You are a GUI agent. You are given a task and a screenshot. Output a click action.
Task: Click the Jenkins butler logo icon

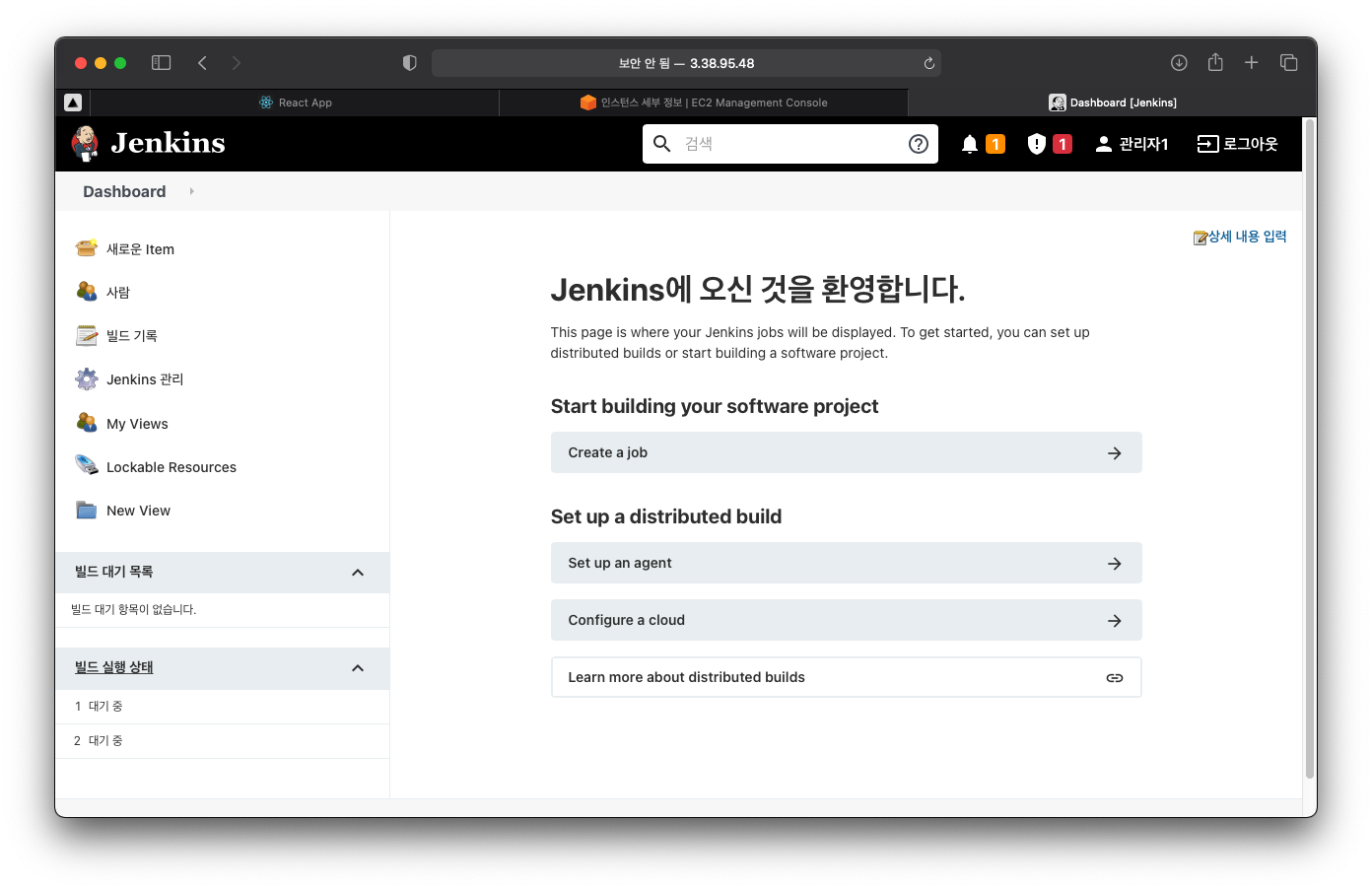coord(86,144)
